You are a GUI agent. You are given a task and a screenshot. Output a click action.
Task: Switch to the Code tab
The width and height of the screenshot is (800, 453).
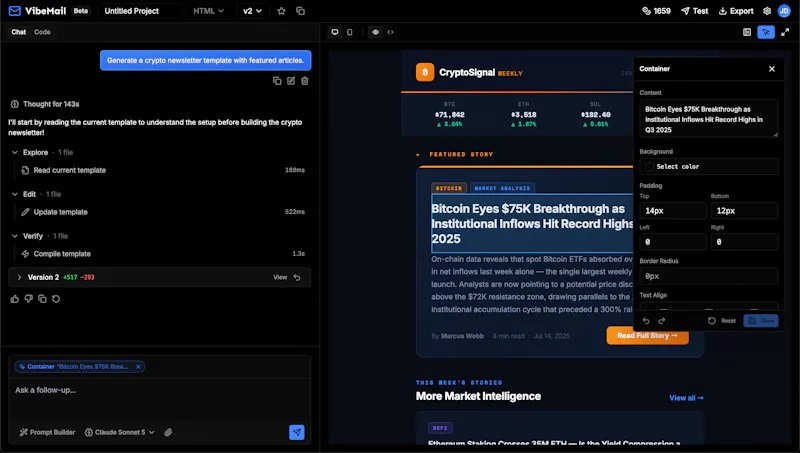tap(42, 32)
